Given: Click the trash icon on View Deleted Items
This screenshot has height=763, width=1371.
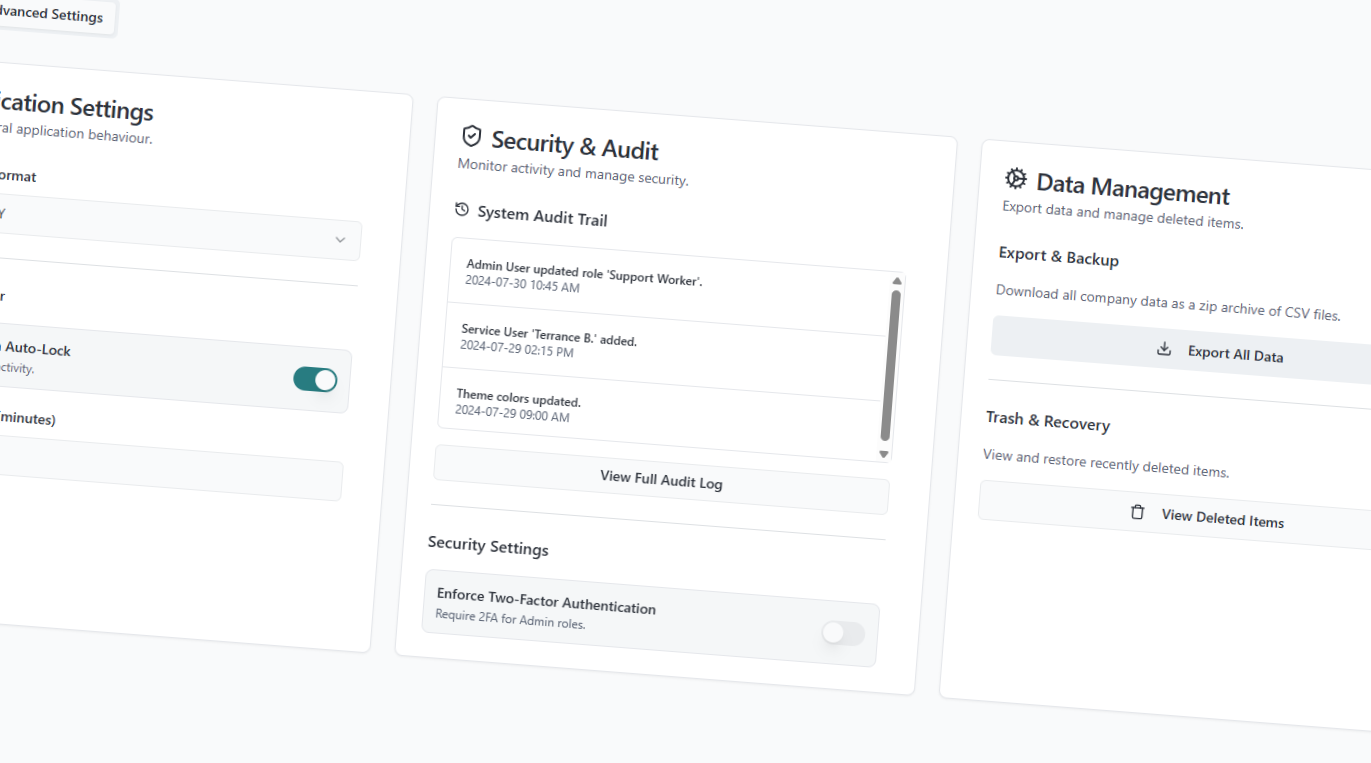Looking at the screenshot, I should point(1137,511).
